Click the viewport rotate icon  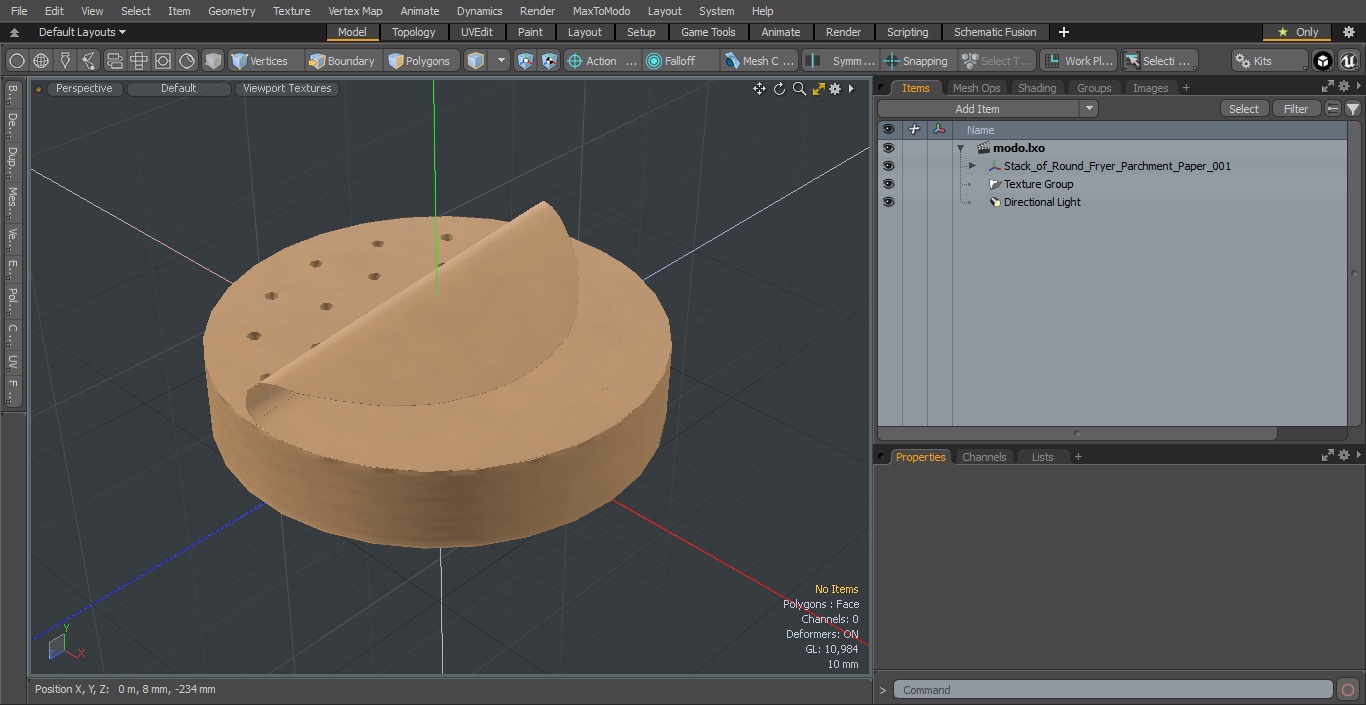pyautogui.click(x=779, y=89)
